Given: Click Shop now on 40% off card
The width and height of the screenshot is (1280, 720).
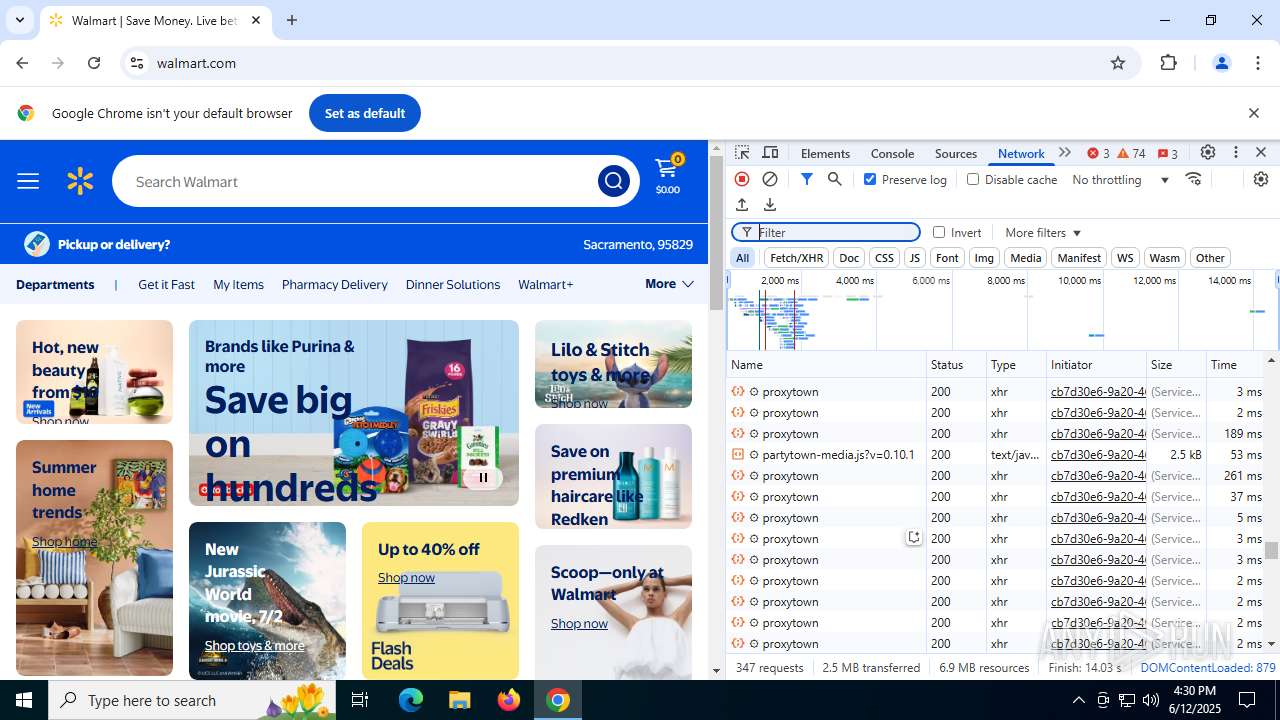Looking at the screenshot, I should [x=406, y=577].
